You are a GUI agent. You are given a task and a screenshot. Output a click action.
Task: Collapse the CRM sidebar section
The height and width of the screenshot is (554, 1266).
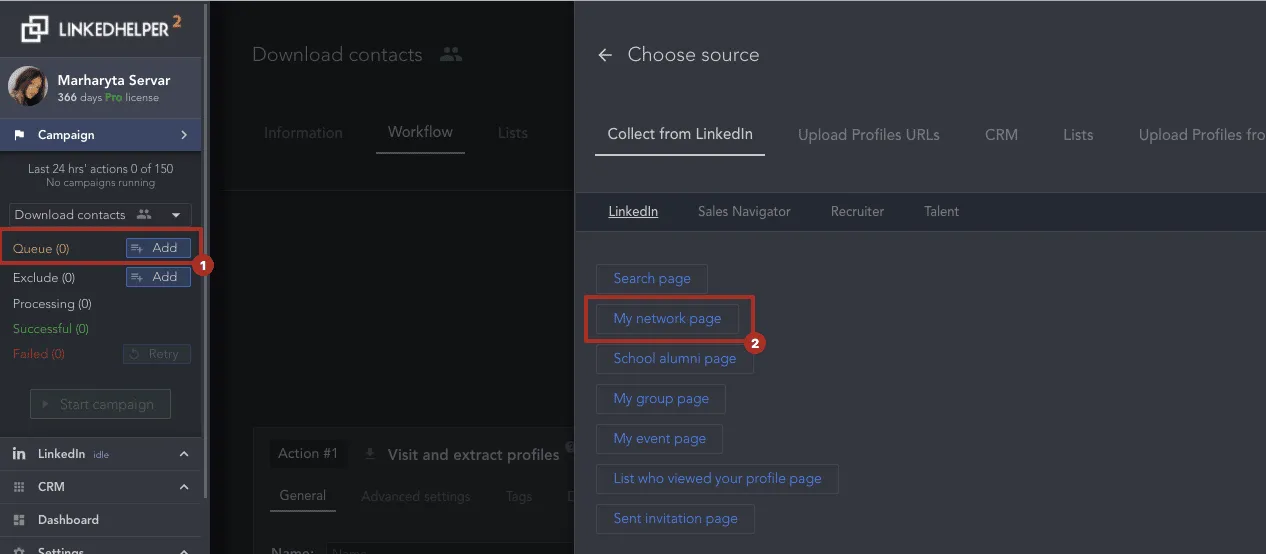pyautogui.click(x=184, y=487)
